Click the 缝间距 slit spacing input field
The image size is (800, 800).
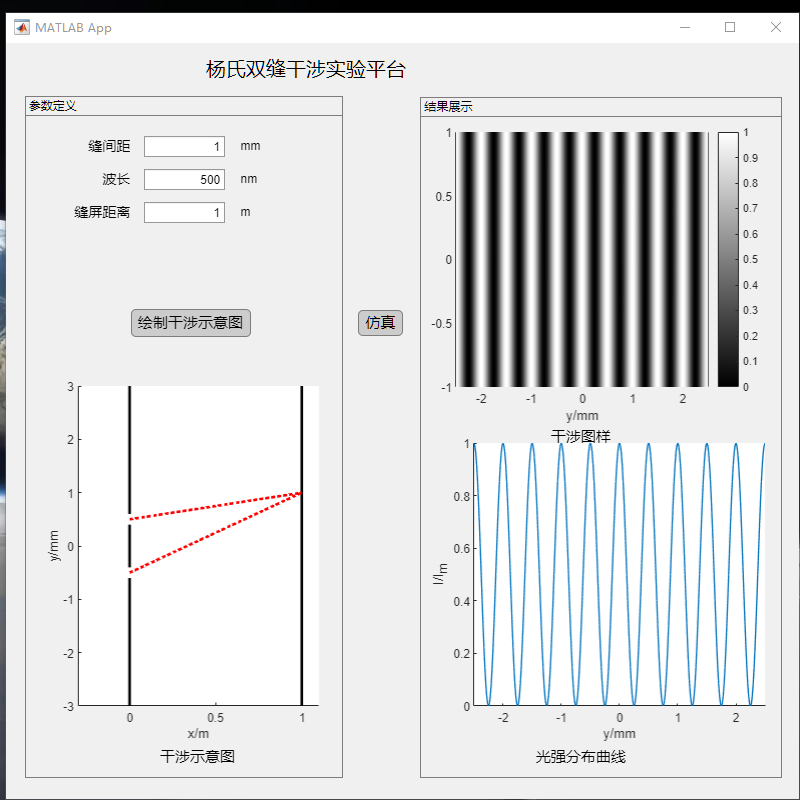click(x=184, y=146)
